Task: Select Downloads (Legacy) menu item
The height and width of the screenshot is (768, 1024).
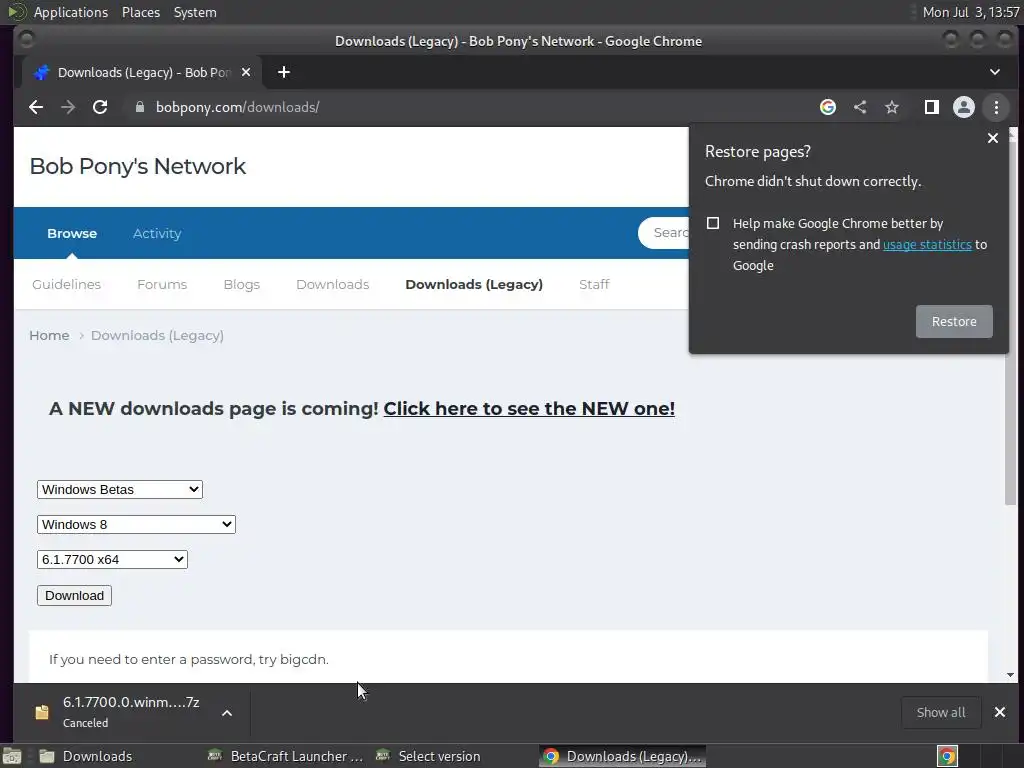Action: tap(474, 284)
